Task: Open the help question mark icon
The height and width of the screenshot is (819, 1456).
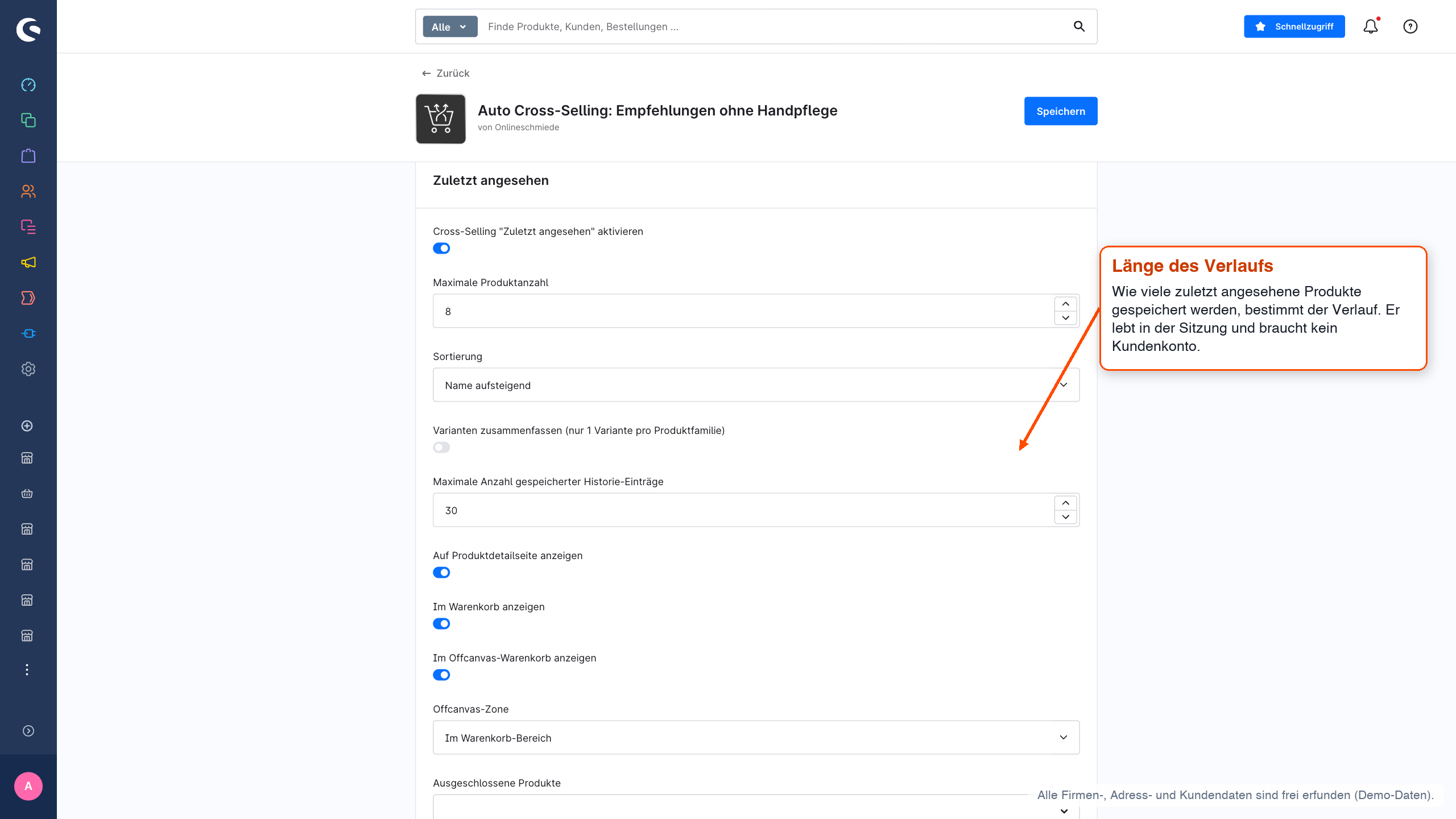Action: (x=1410, y=26)
